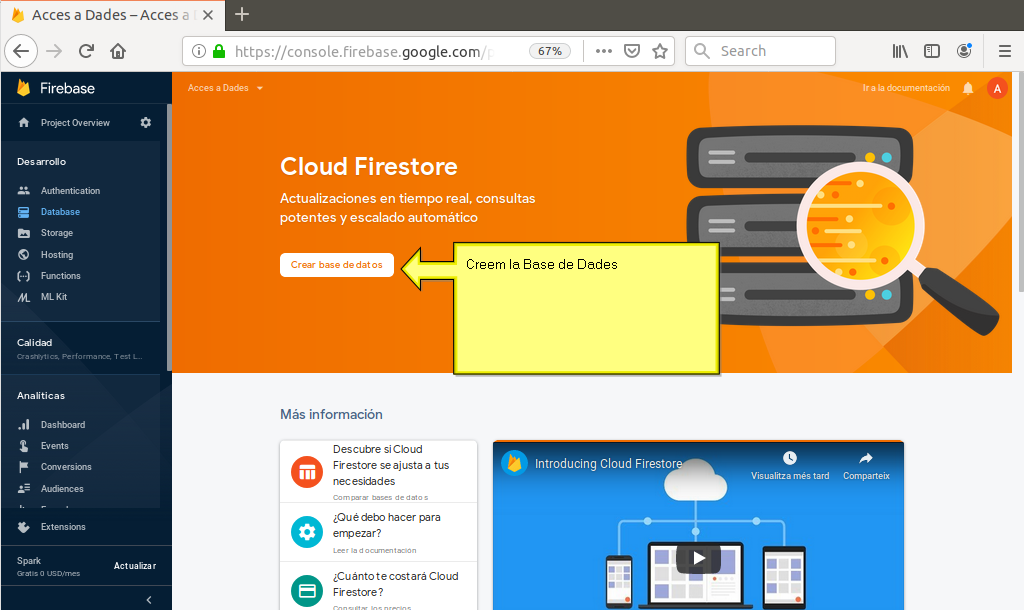Click the green padlock security icon
The width and height of the screenshot is (1024, 610).
click(x=219, y=51)
